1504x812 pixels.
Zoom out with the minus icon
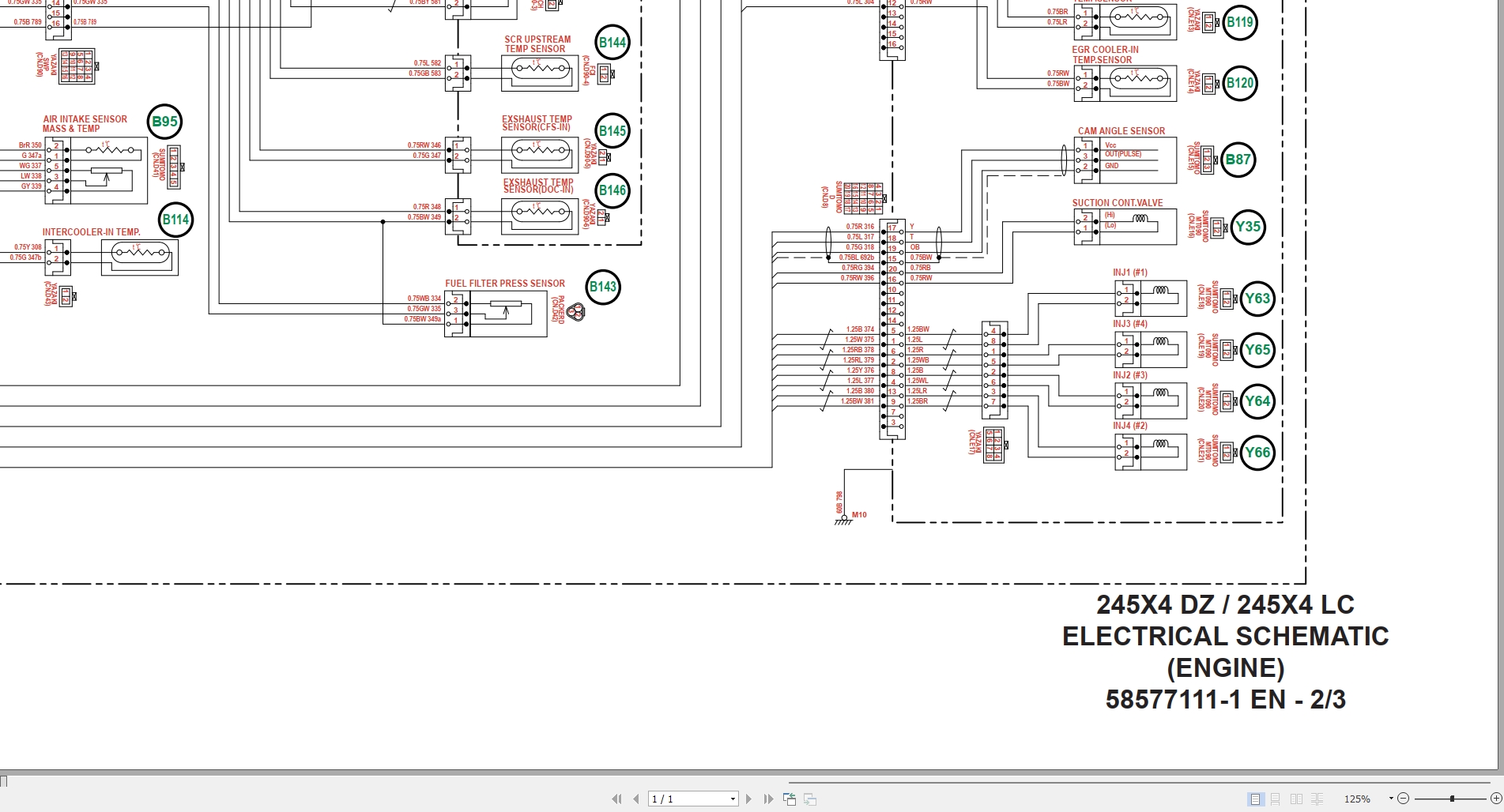coord(1404,799)
